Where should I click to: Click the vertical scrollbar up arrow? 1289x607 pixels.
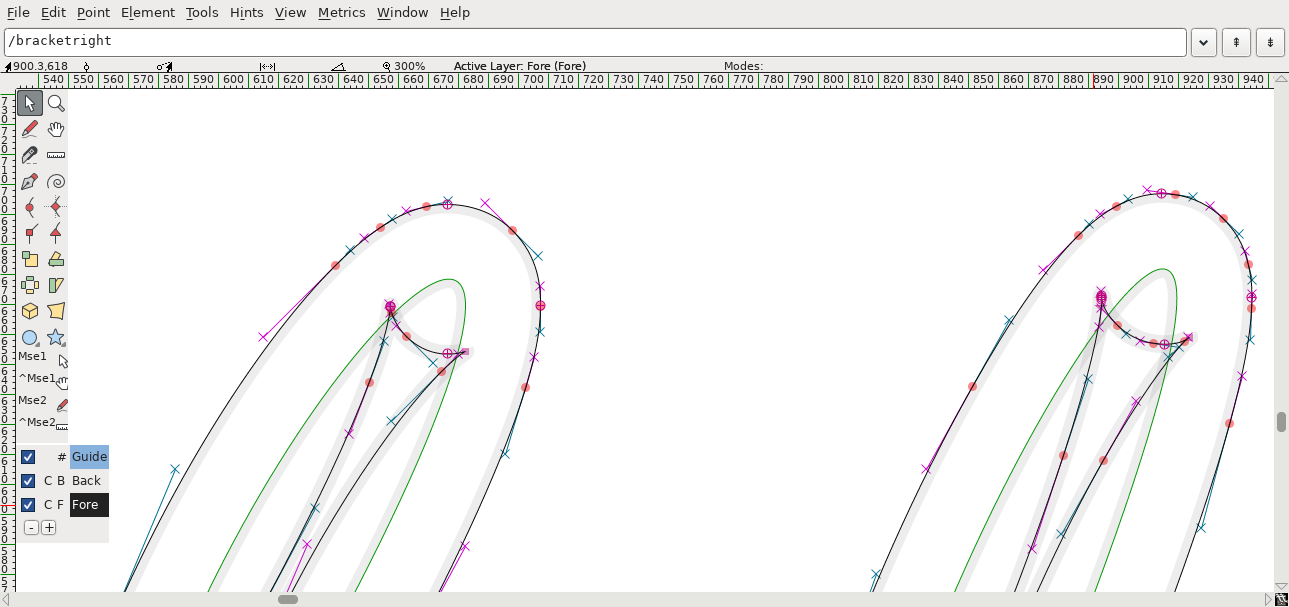[x=1281, y=80]
